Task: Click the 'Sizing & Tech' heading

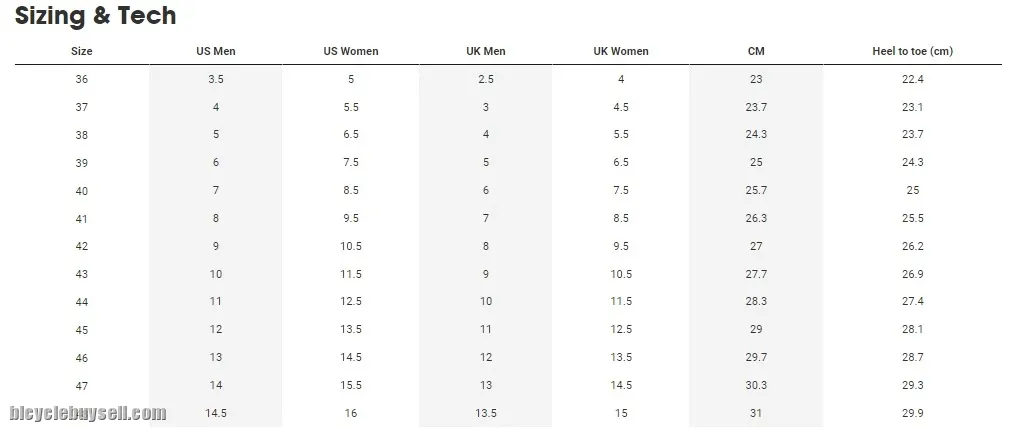Action: click(x=95, y=15)
